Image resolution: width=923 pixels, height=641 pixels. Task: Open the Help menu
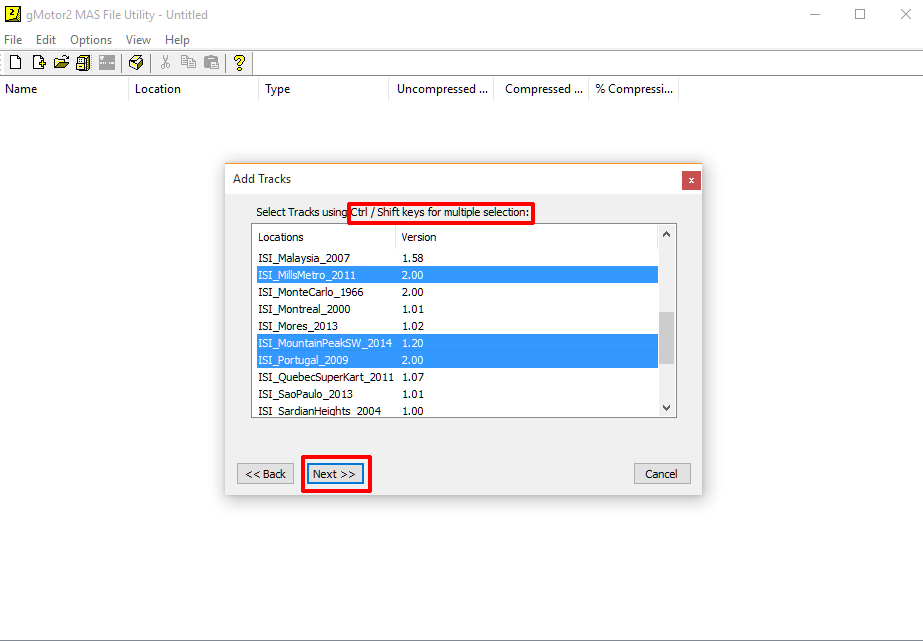tap(177, 39)
